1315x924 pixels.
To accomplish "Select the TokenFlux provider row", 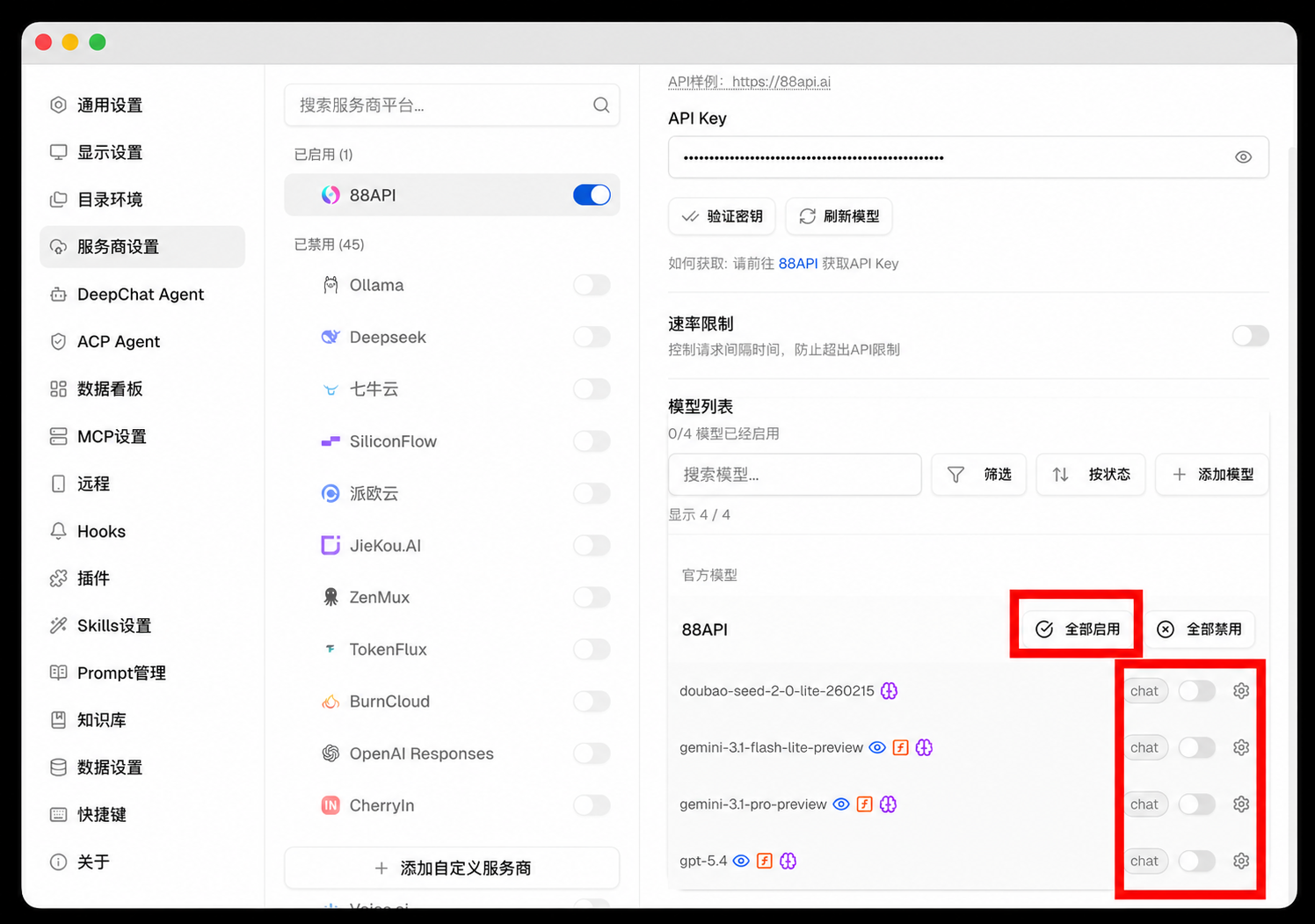I will pyautogui.click(x=452, y=650).
